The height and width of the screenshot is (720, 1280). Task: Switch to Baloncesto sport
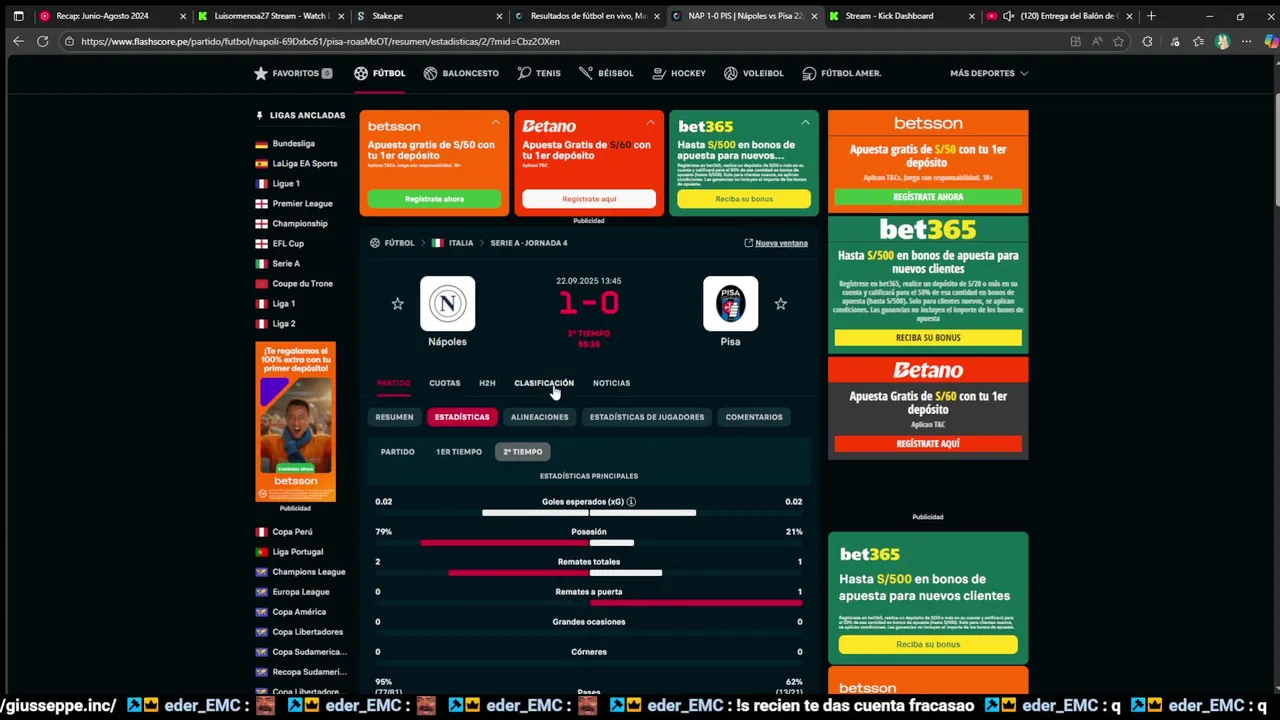click(461, 73)
